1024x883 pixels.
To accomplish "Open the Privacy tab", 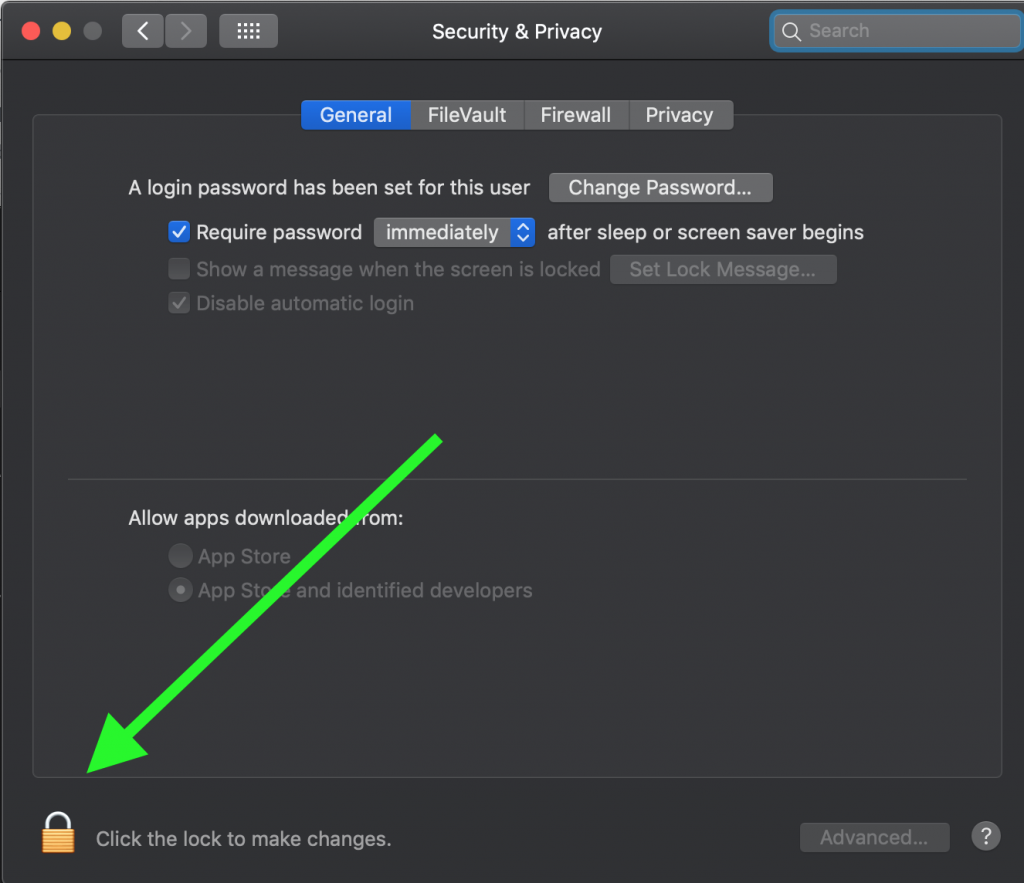I will point(680,115).
